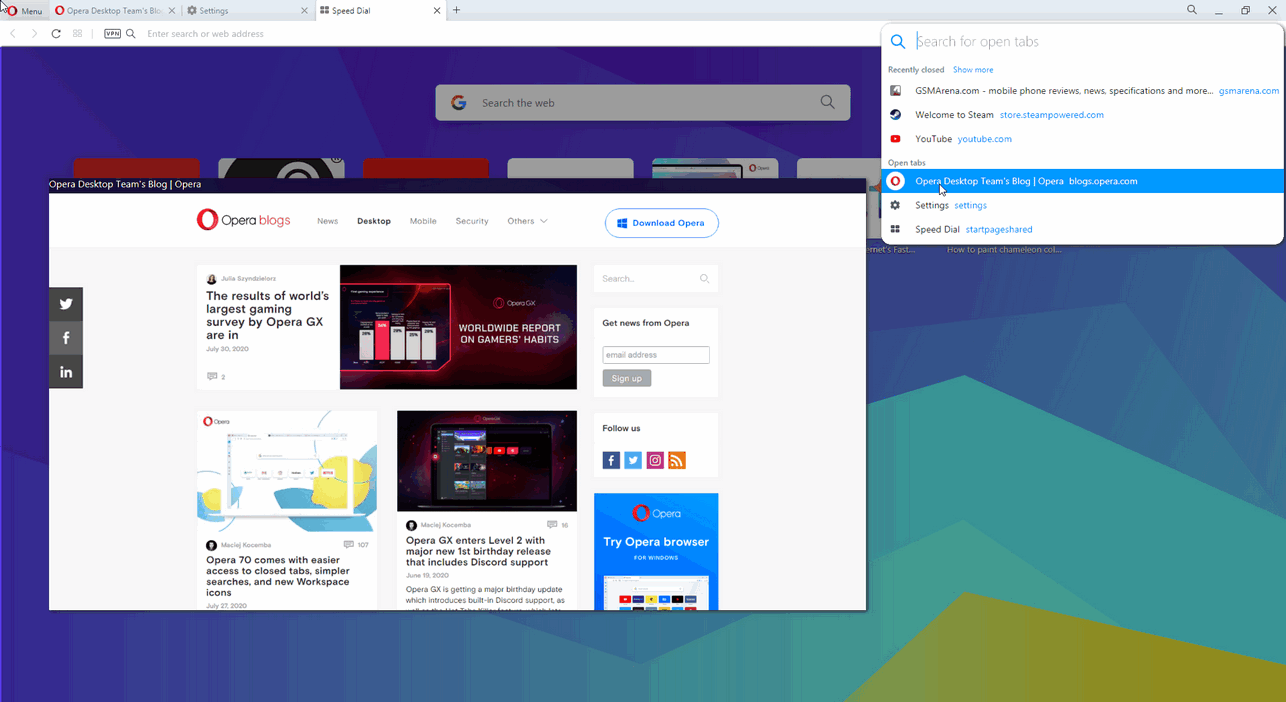Toggle the VPN badge in address bar
The height and width of the screenshot is (702, 1286).
[112, 34]
